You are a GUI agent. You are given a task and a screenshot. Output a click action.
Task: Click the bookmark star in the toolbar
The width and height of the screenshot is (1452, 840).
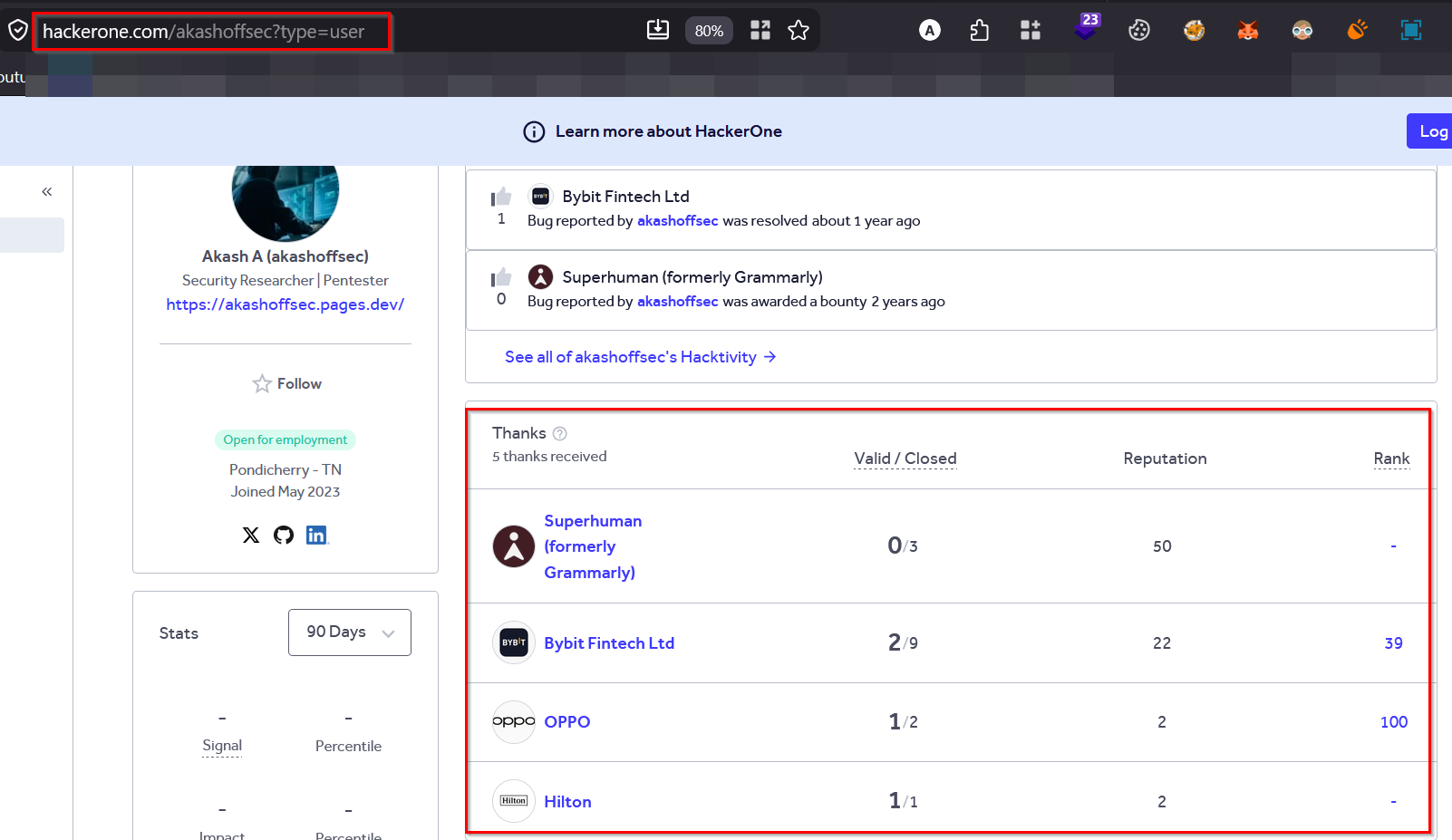pyautogui.click(x=799, y=30)
